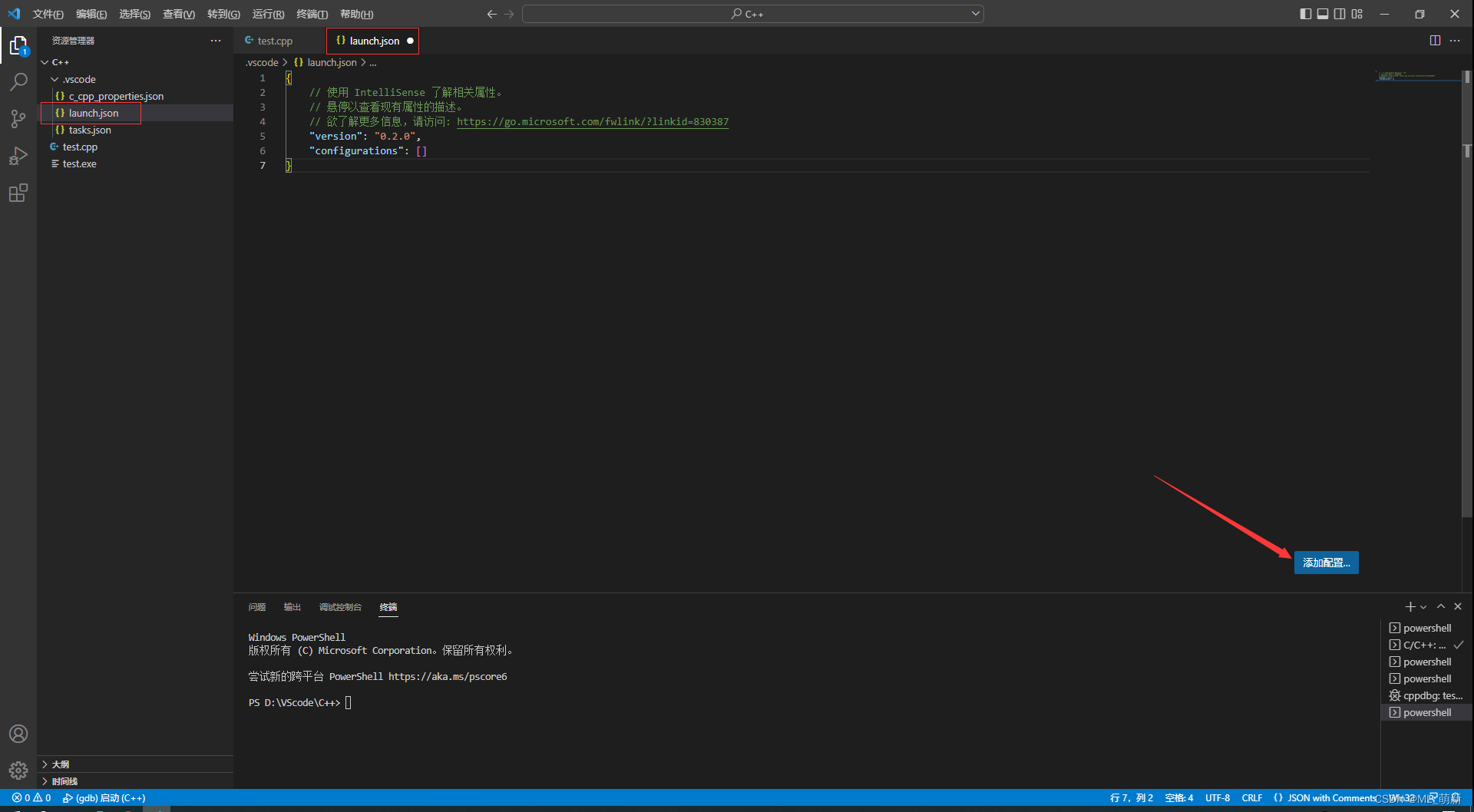Select tasks.json in the Explorer

(x=88, y=130)
